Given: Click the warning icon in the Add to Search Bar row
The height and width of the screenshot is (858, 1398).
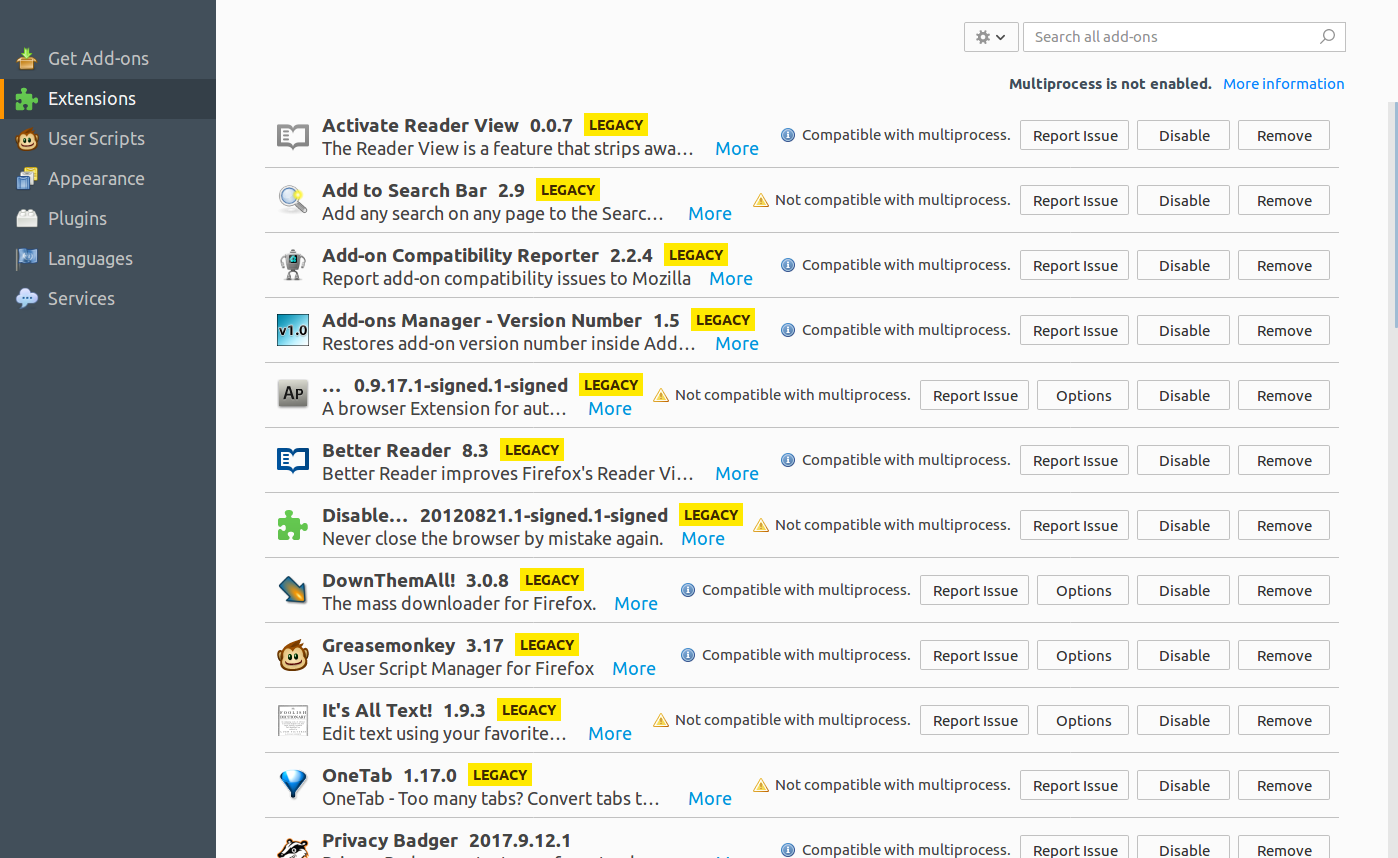Looking at the screenshot, I should pyautogui.click(x=761, y=200).
